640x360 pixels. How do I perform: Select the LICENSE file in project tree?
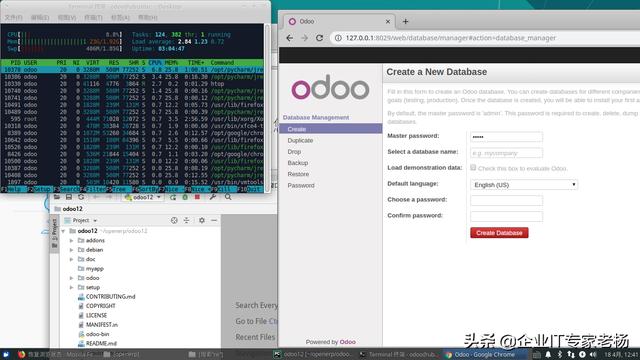96,316
